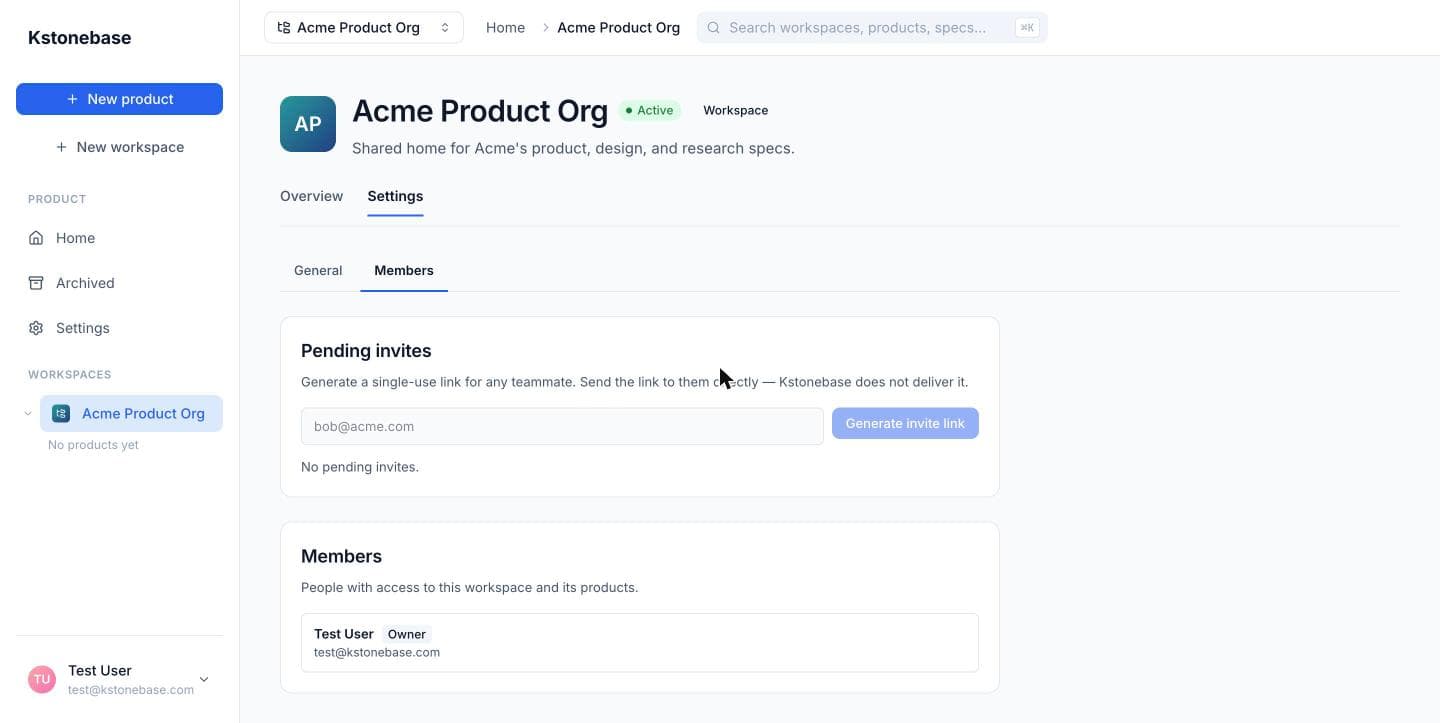Click the Active status badge
This screenshot has height=723, width=1440.
649,110
